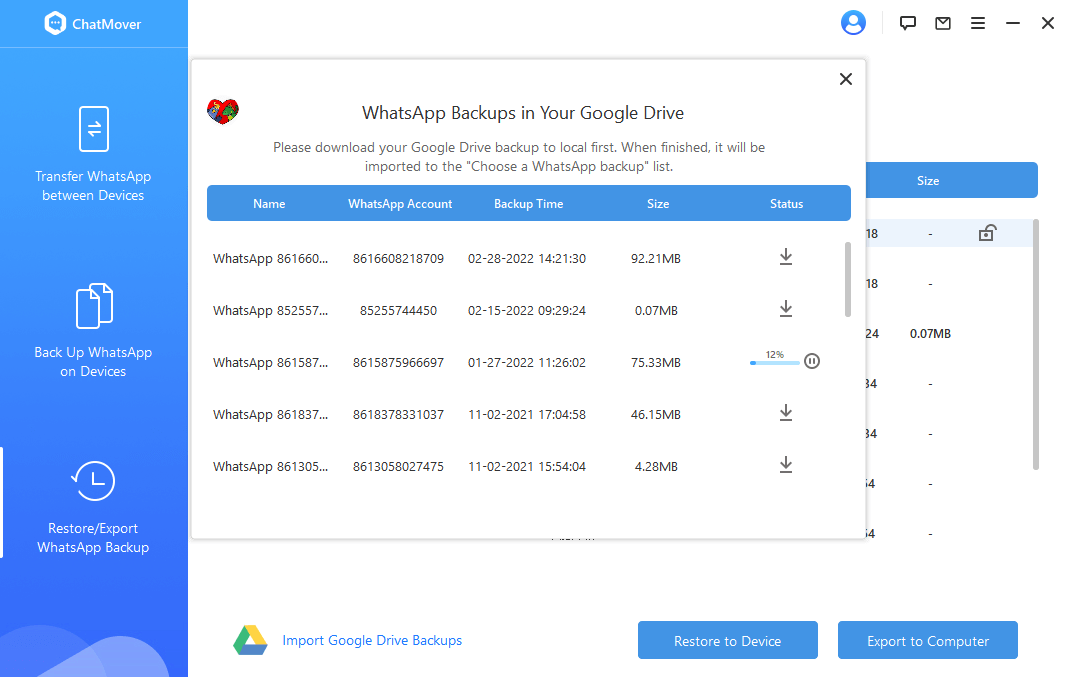Open the feedback chat icon
The width and height of the screenshot is (1075, 677).
click(908, 23)
